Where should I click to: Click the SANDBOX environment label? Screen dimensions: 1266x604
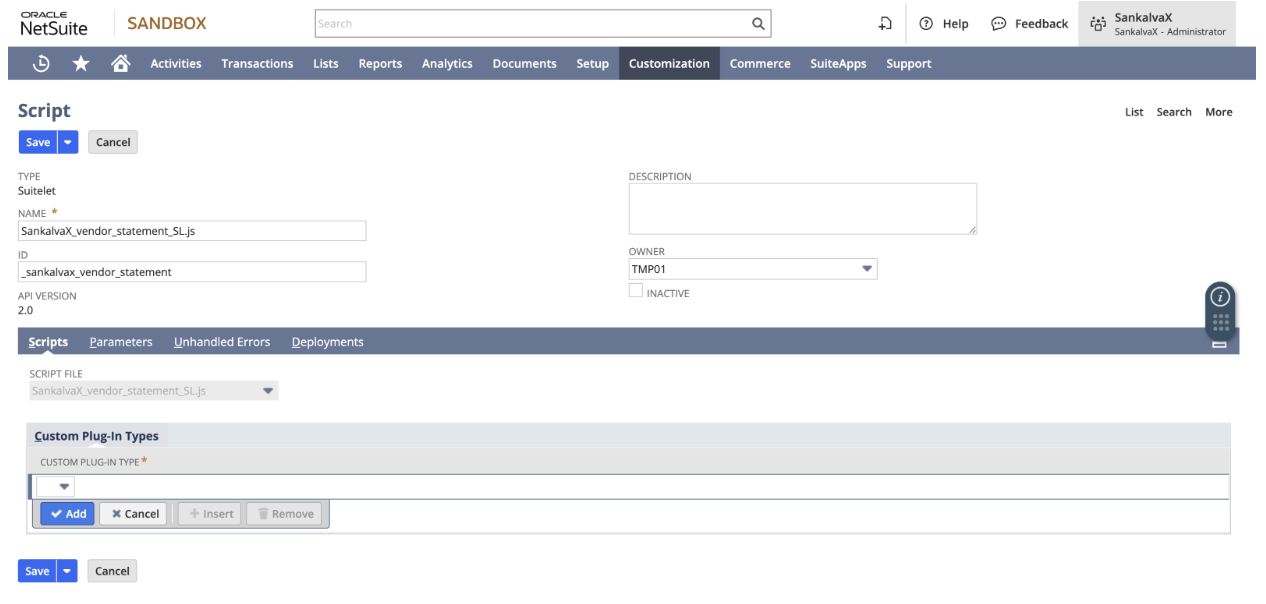coord(167,23)
